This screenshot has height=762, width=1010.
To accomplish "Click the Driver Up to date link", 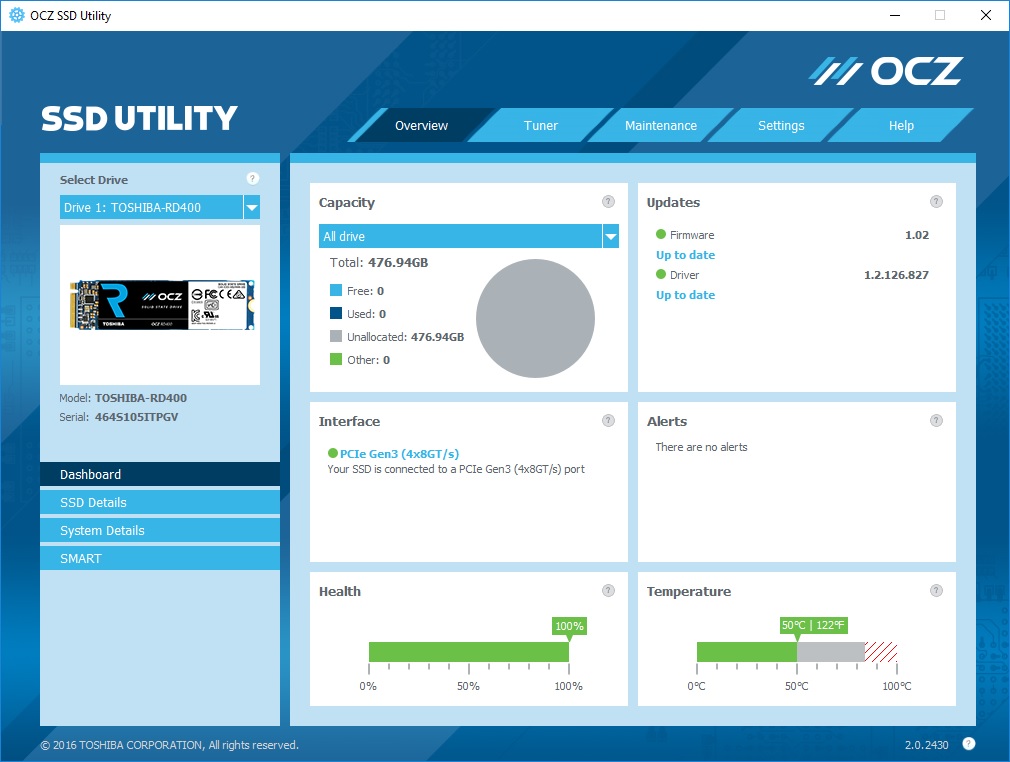I will pyautogui.click(x=685, y=295).
